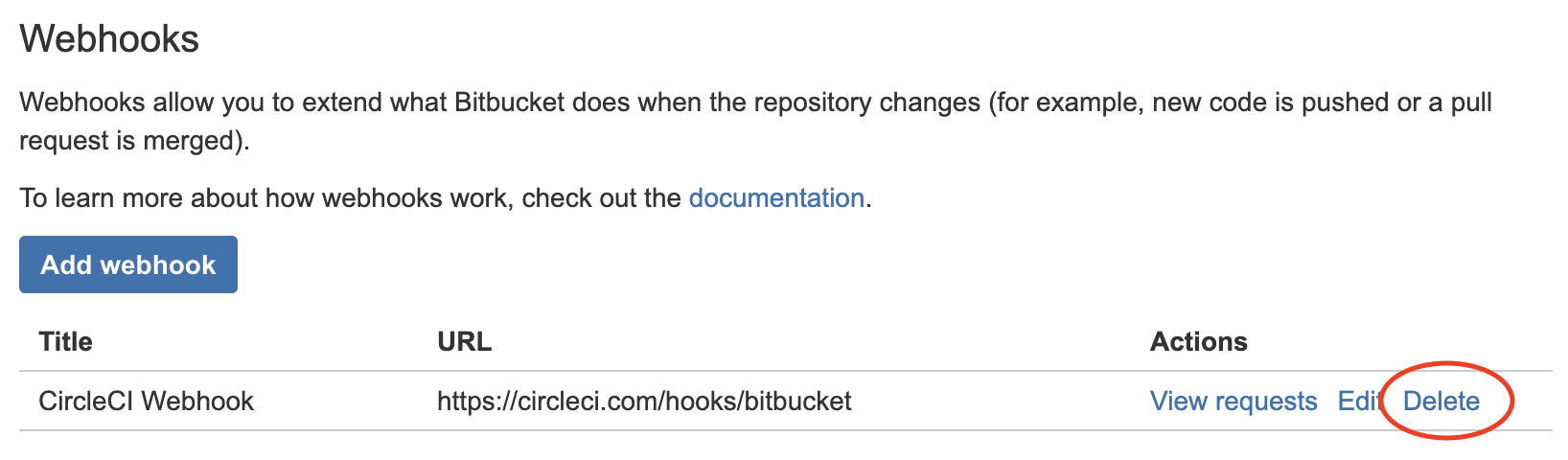Click the Title column header
Image resolution: width=1568 pixels, height=460 pixels.
(65, 342)
